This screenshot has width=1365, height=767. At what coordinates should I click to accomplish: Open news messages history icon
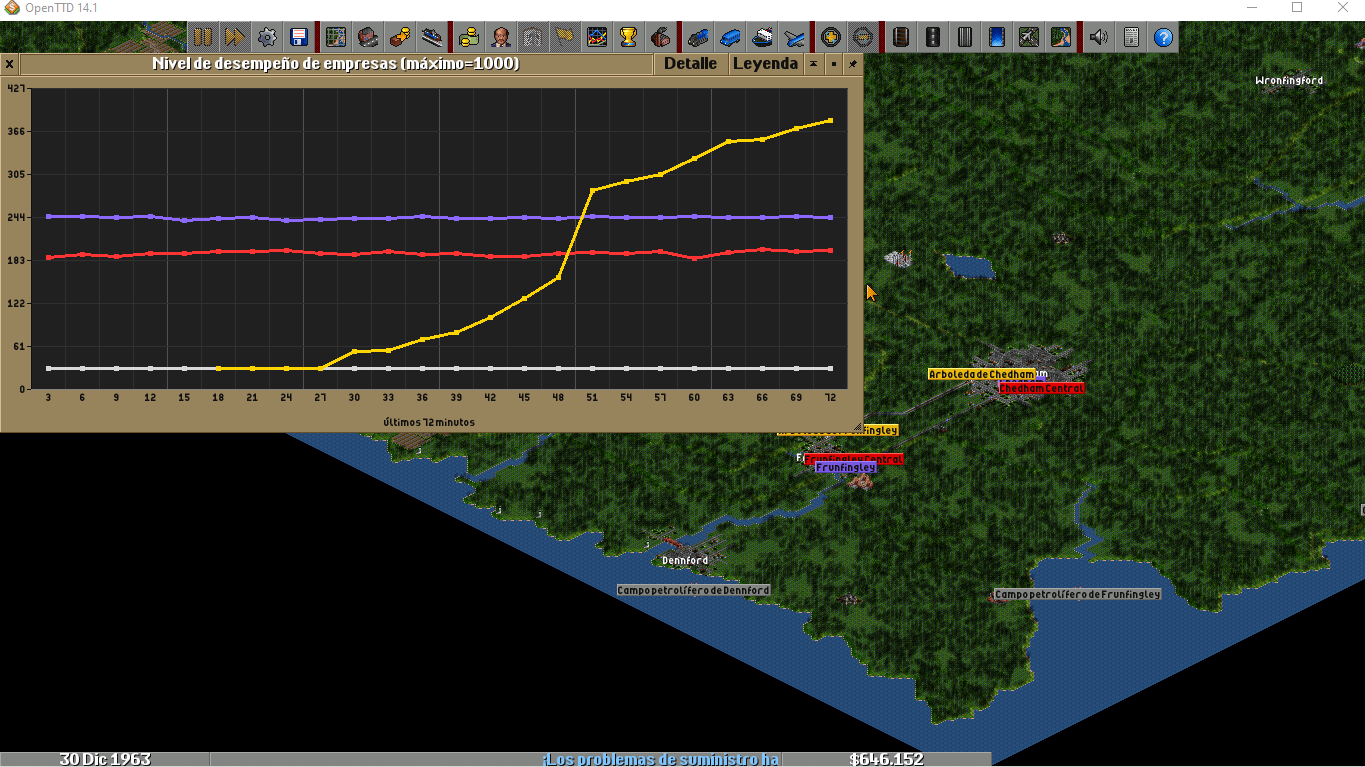1131,38
